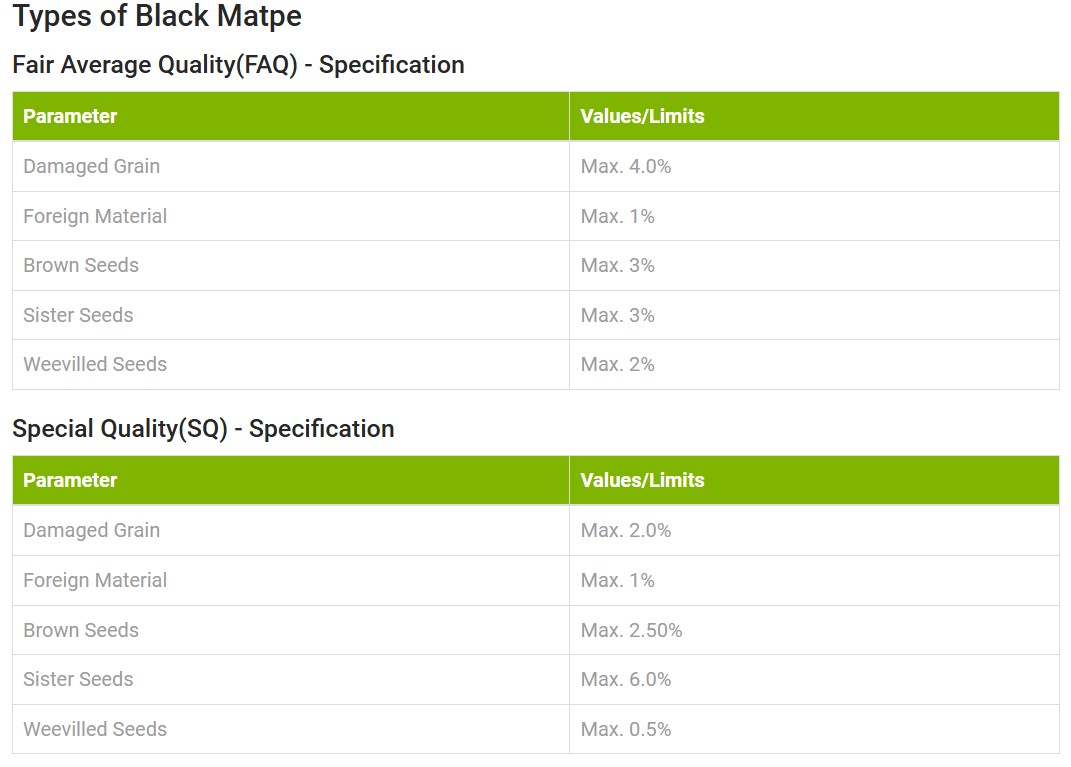Viewport: 1071px width, 767px height.
Task: Select the 'Max. 2.50%' value cell
Action: point(631,630)
